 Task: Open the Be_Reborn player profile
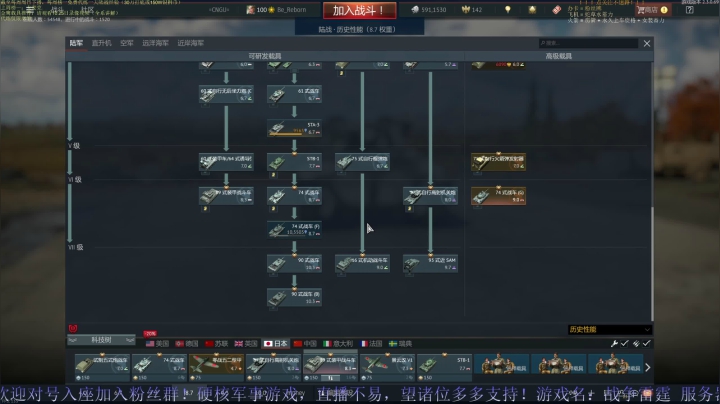[276, 10]
